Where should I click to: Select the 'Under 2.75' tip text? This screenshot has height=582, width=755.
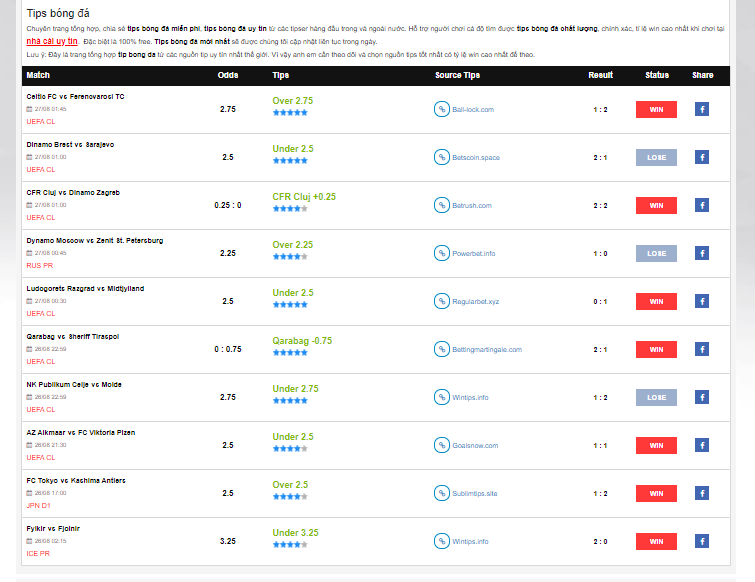pos(295,388)
